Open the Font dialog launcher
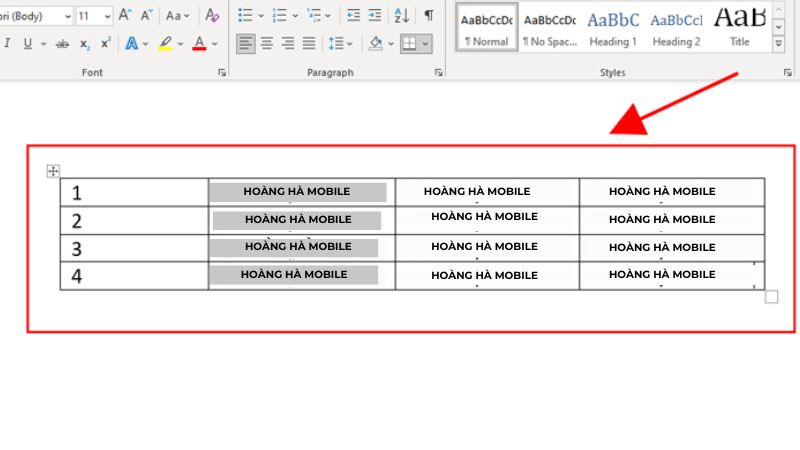Image resolution: width=800 pixels, height=450 pixels. tap(222, 73)
